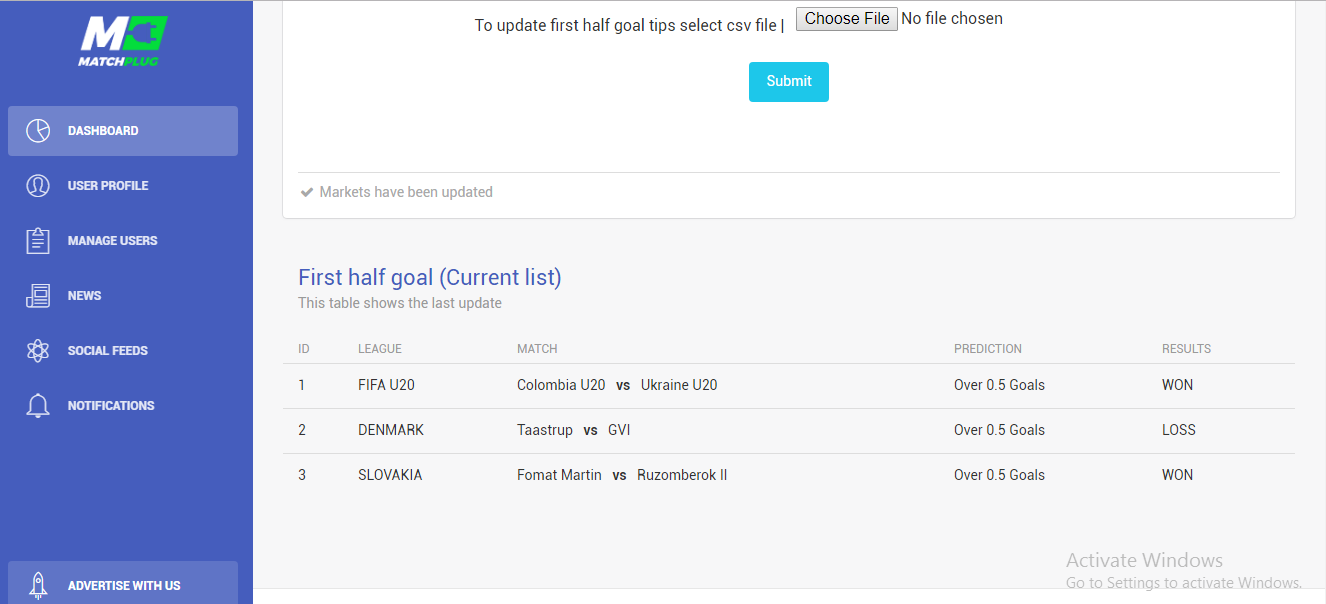Viewport: 1326px width, 604px height.
Task: Open the User Profile menu item
Action: 108,186
